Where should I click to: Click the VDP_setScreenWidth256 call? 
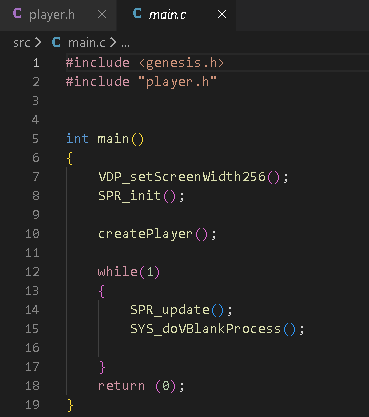point(182,177)
